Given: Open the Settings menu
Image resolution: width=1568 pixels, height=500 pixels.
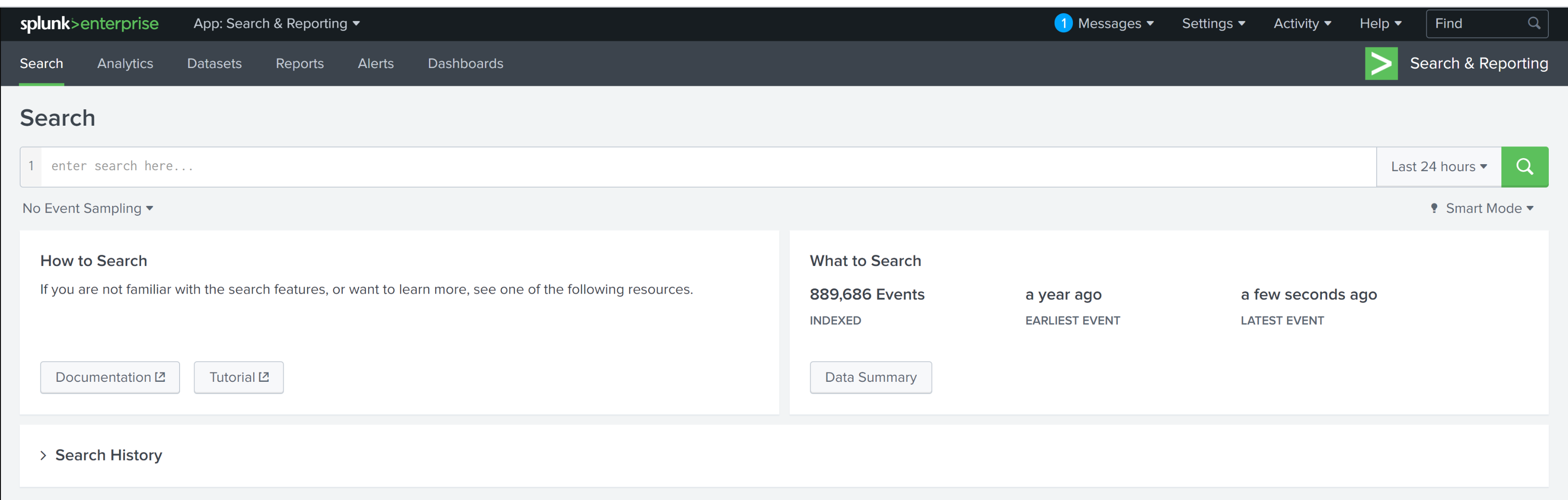Looking at the screenshot, I should pos(1213,23).
